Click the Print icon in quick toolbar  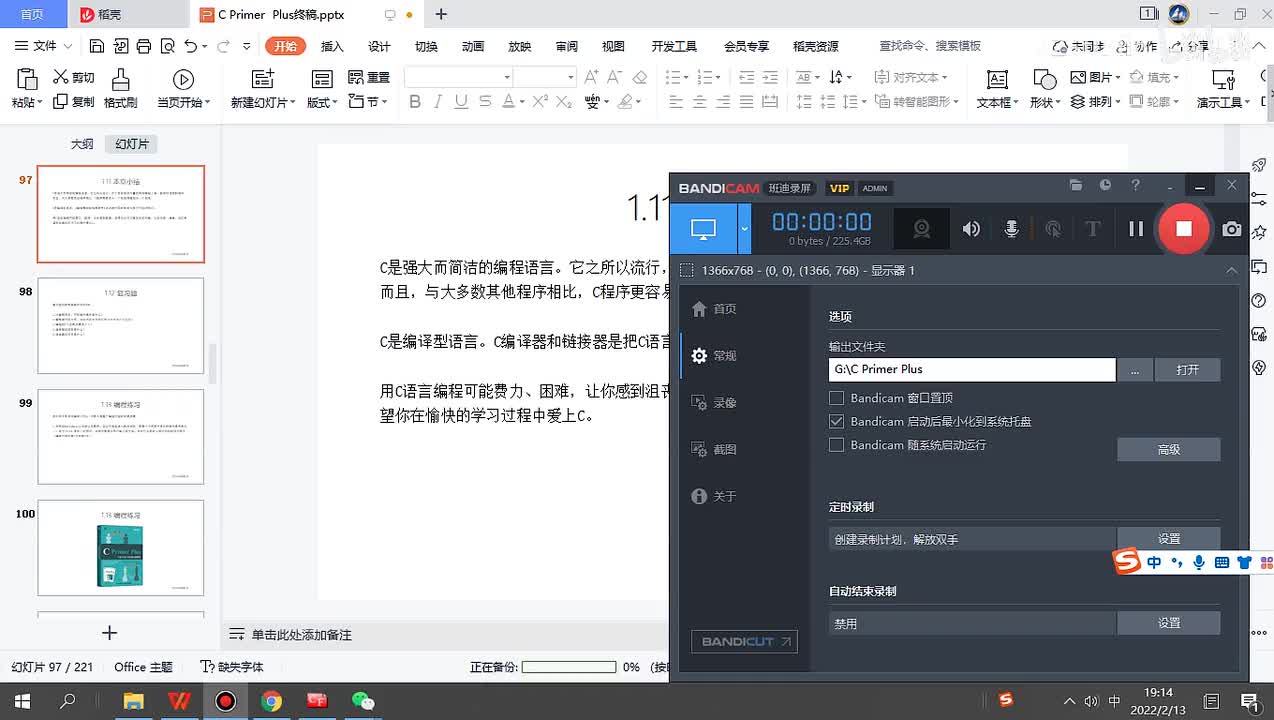(x=144, y=46)
